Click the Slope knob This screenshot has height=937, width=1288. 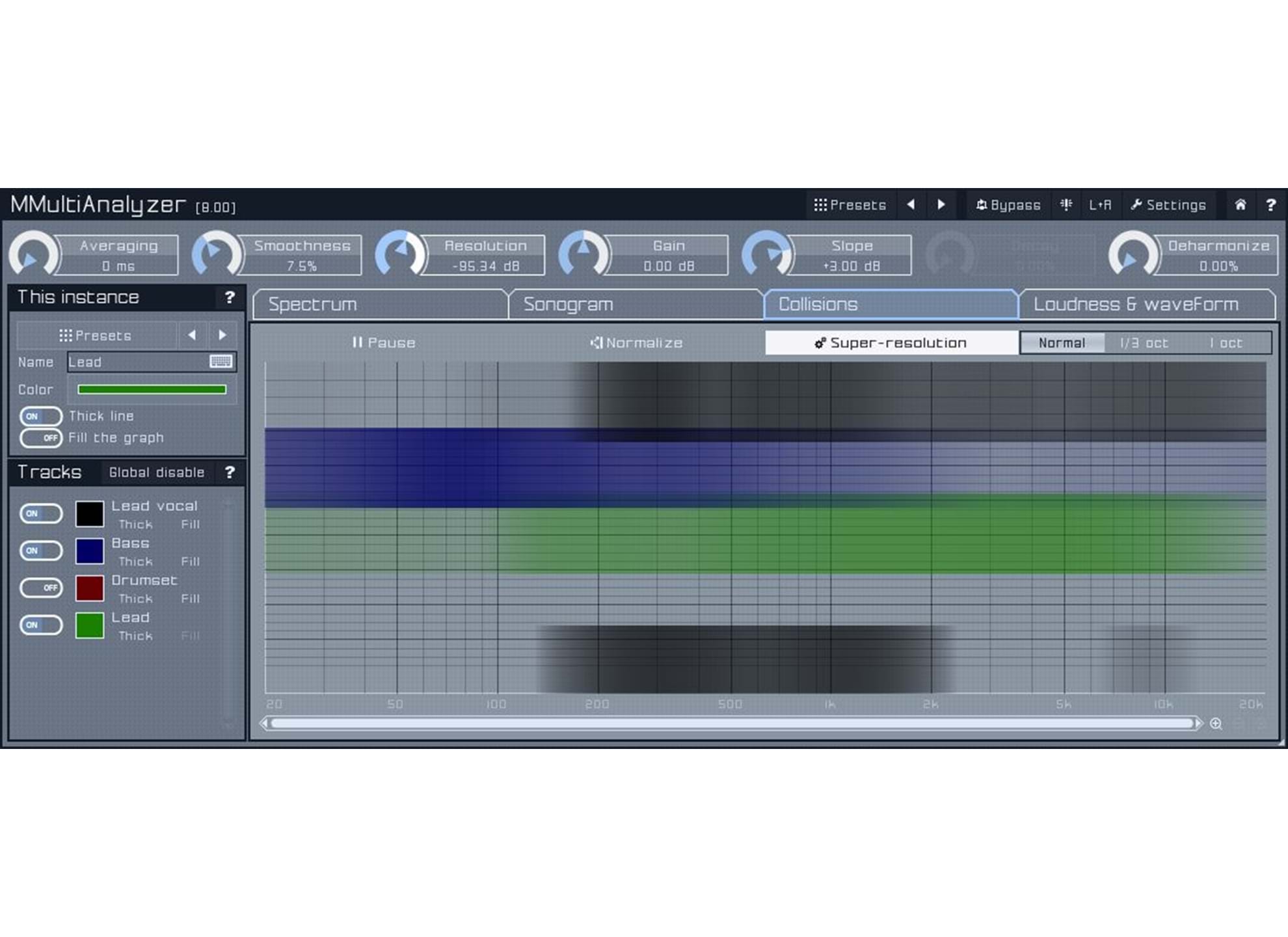767,254
